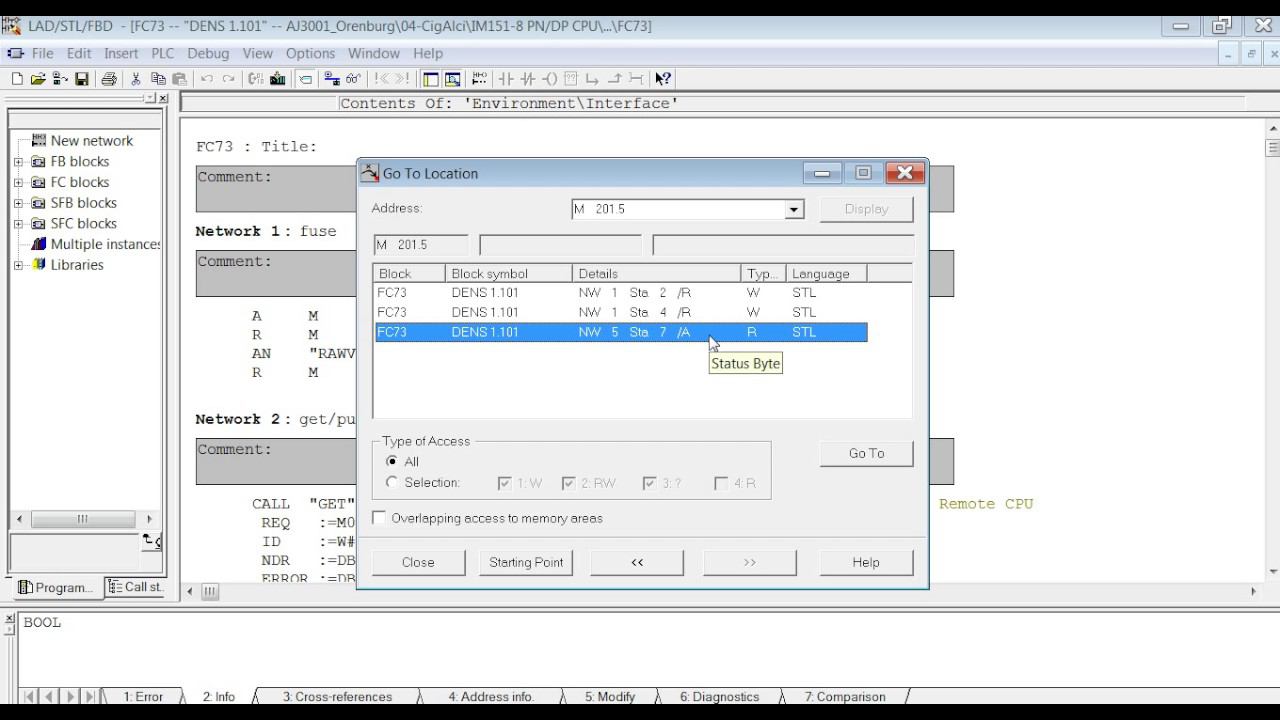Select the NW 5 Sta 7 /A row

pos(621,332)
